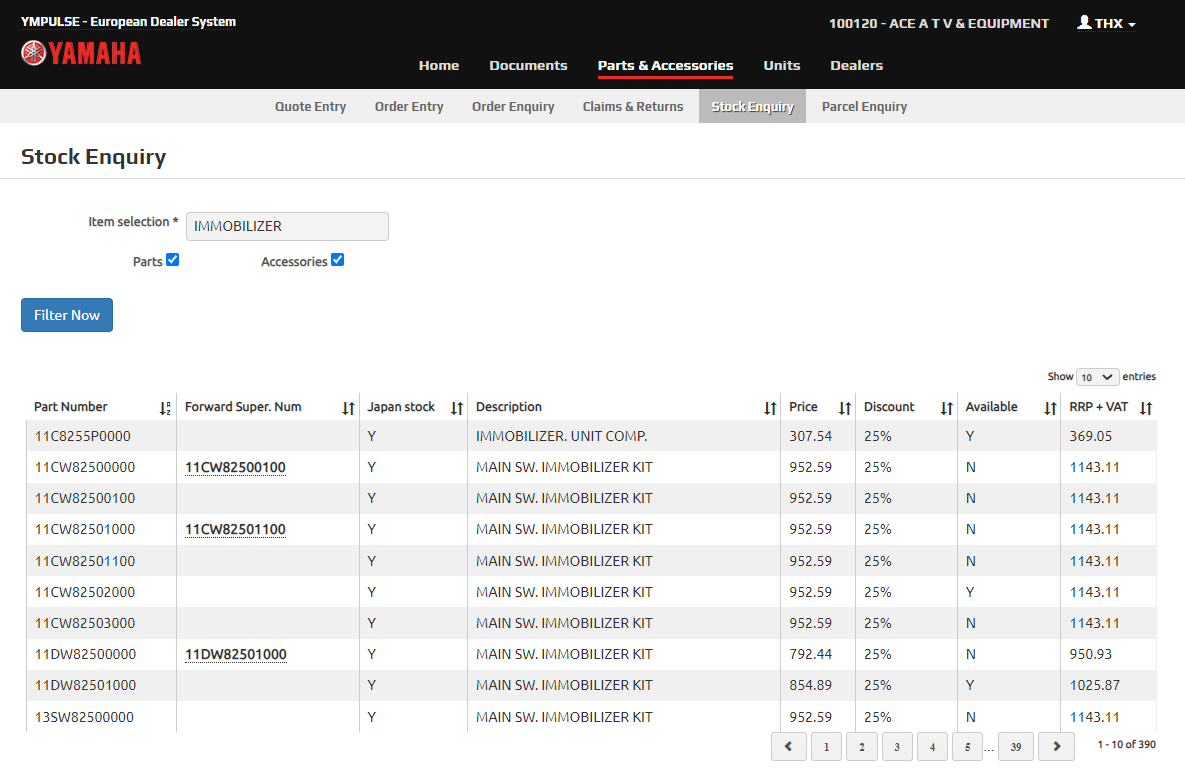Switch to the Order Enquiry tab

pyautogui.click(x=513, y=107)
